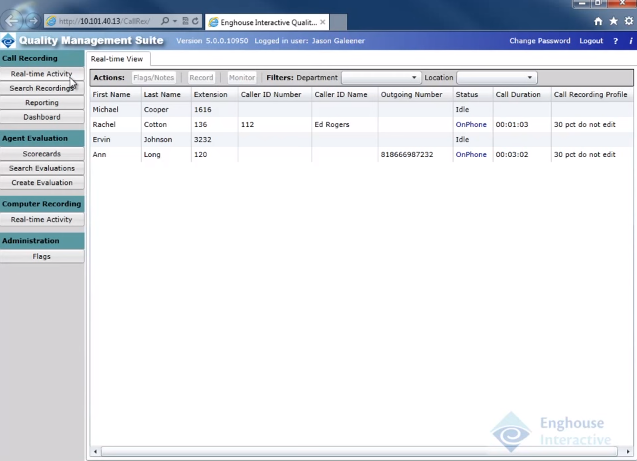This screenshot has width=637, height=461.
Task: Select the Ann Long row
Action: point(362,154)
